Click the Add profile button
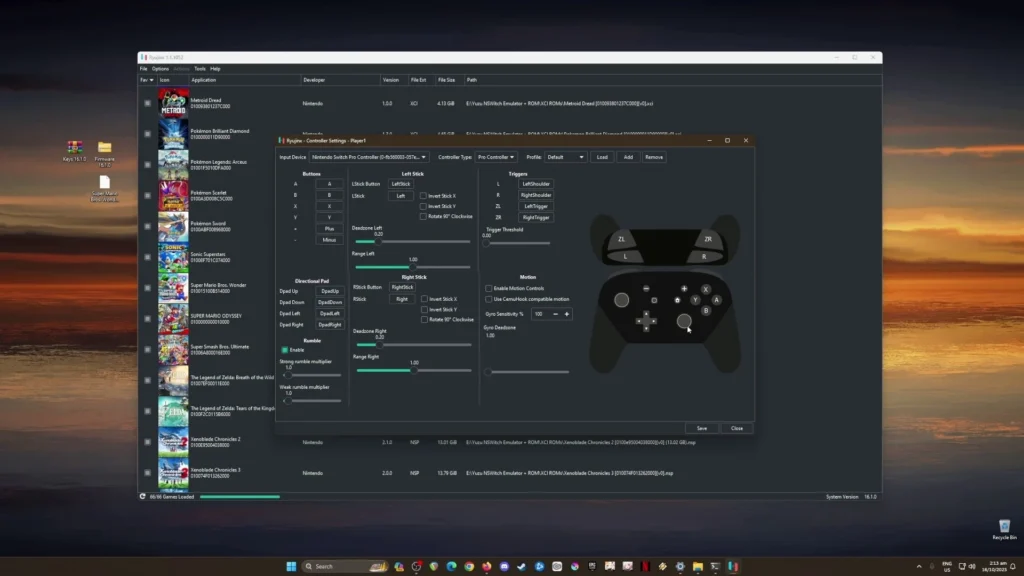The width and height of the screenshot is (1024, 576). [x=628, y=157]
